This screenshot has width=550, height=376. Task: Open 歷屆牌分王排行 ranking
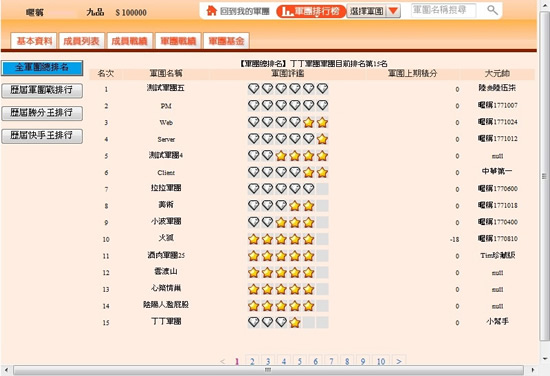click(x=42, y=113)
